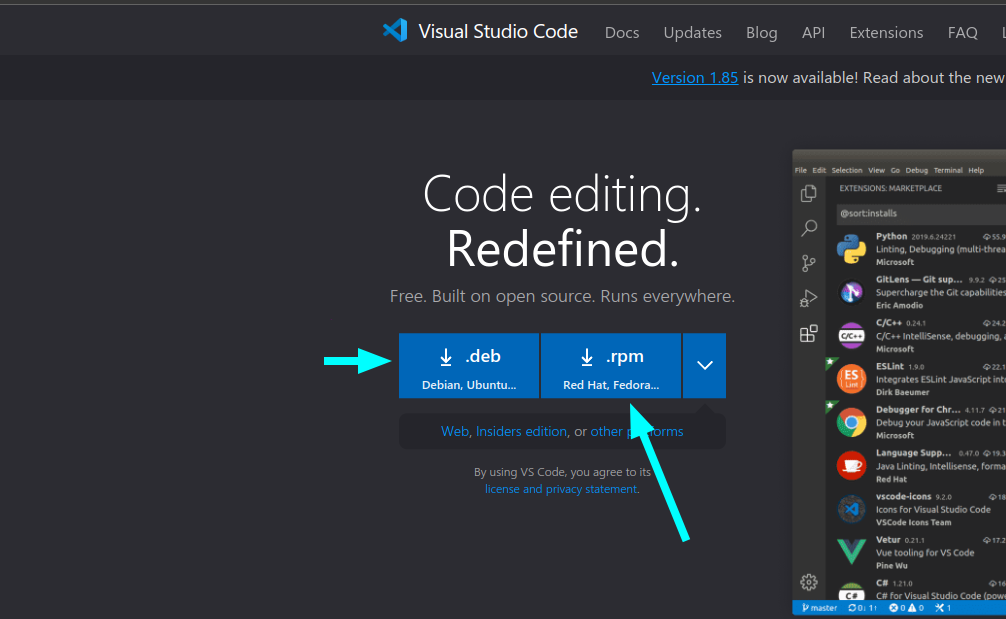The width and height of the screenshot is (1006, 619).
Task: Open the Web version link
Action: point(455,431)
